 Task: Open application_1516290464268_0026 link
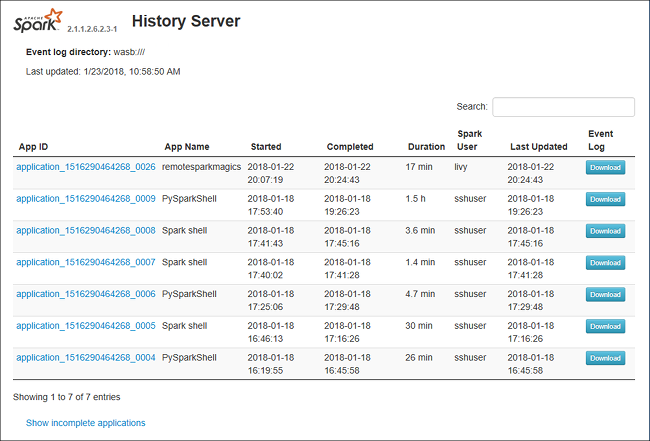pyautogui.click(x=86, y=167)
